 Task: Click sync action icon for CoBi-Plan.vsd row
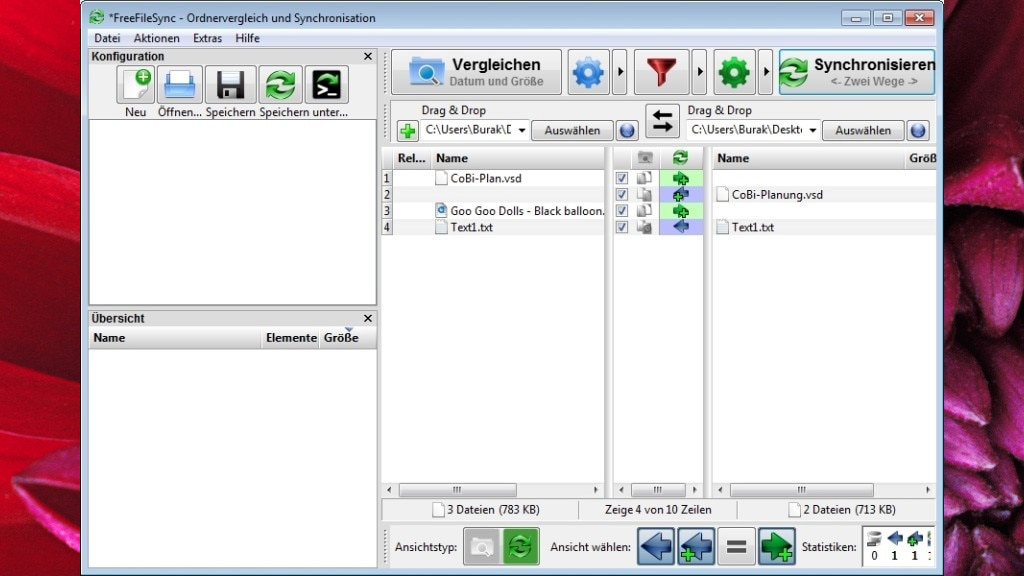pos(680,178)
